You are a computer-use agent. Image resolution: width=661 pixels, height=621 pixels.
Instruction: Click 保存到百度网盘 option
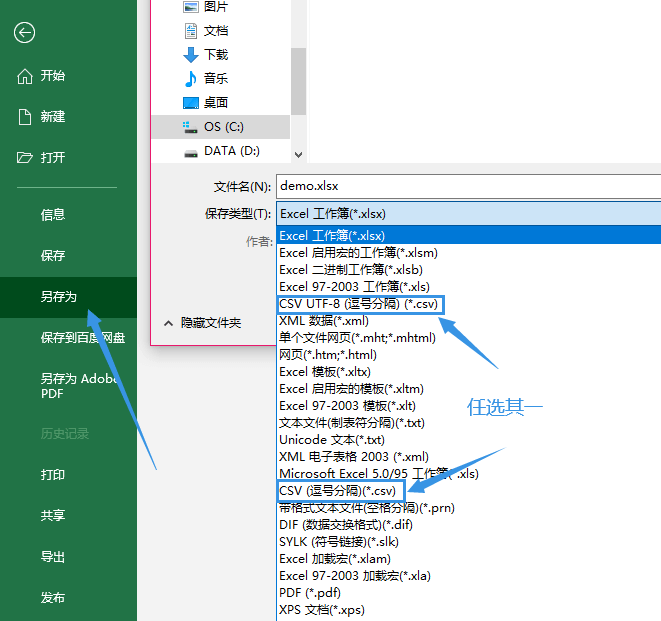tap(83, 338)
